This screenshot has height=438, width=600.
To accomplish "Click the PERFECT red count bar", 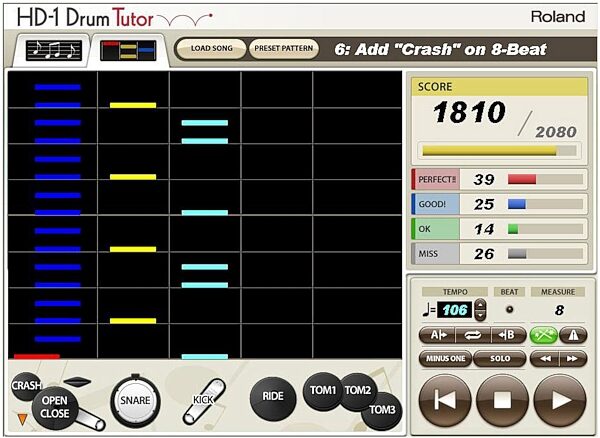I will coord(545,179).
